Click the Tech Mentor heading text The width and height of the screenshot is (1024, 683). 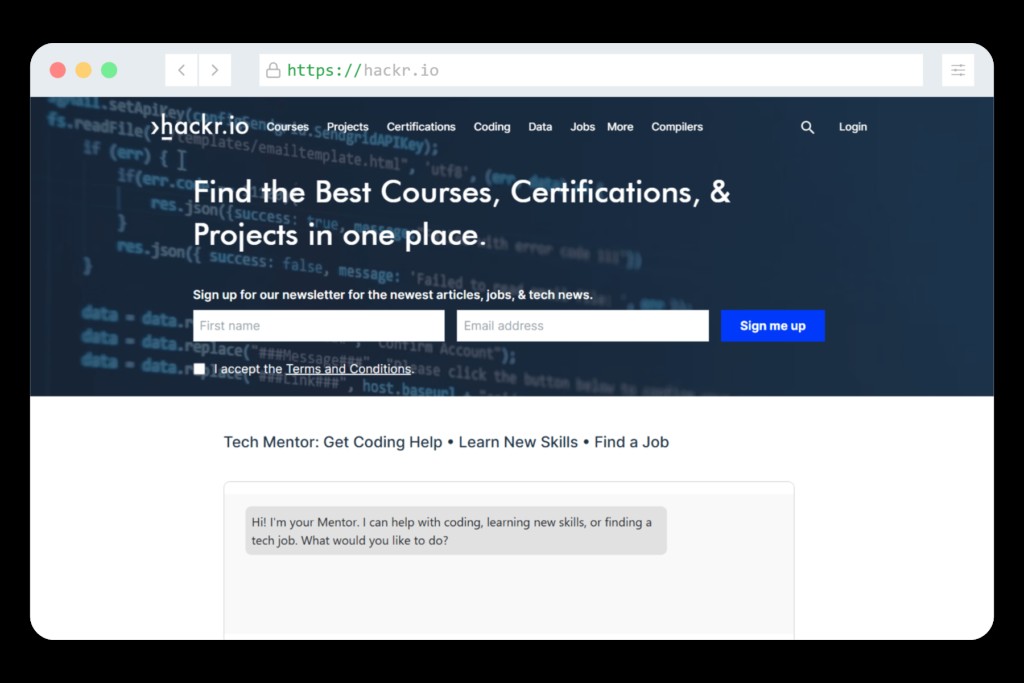click(x=446, y=442)
